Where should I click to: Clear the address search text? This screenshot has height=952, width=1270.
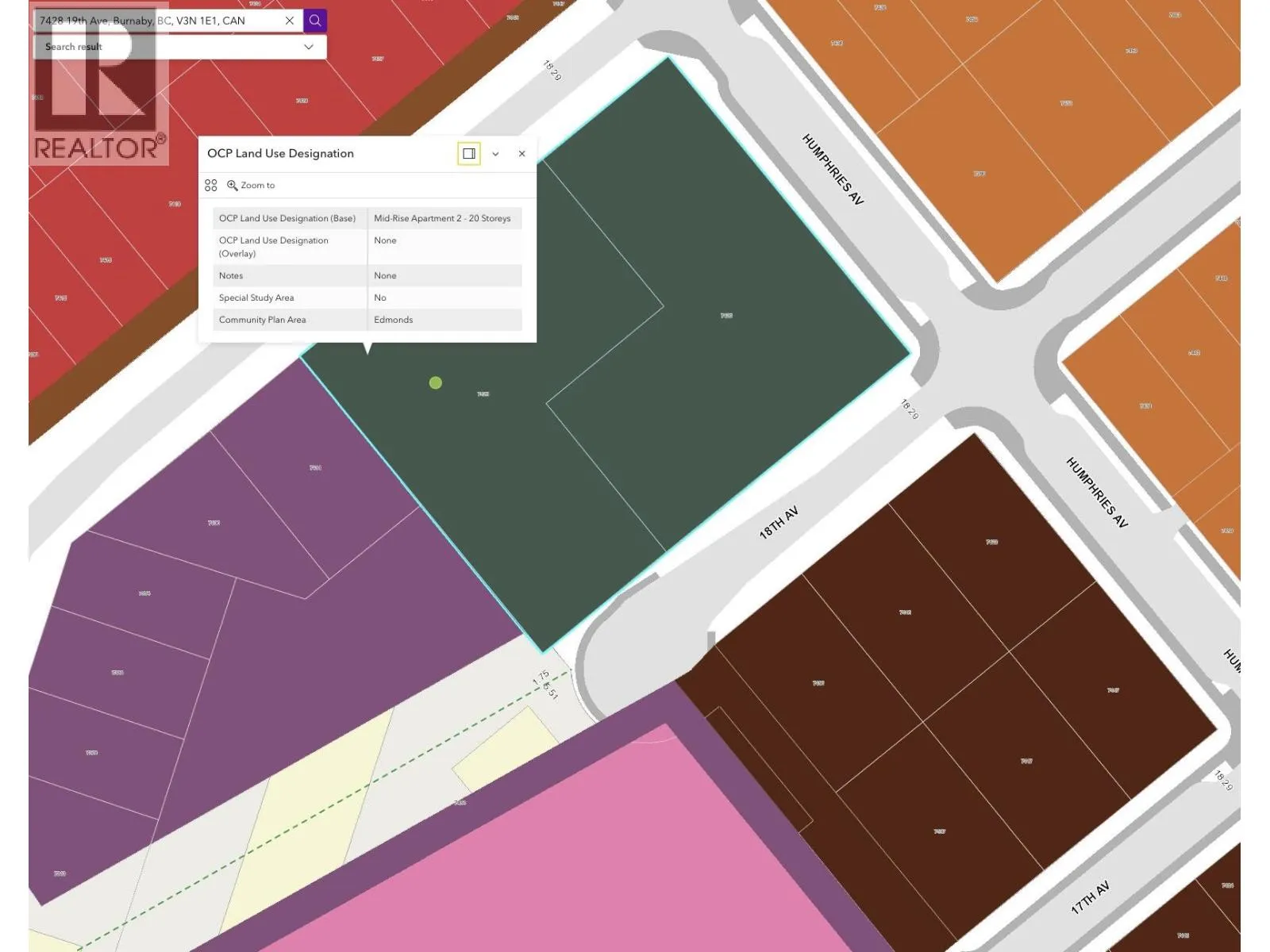(290, 21)
